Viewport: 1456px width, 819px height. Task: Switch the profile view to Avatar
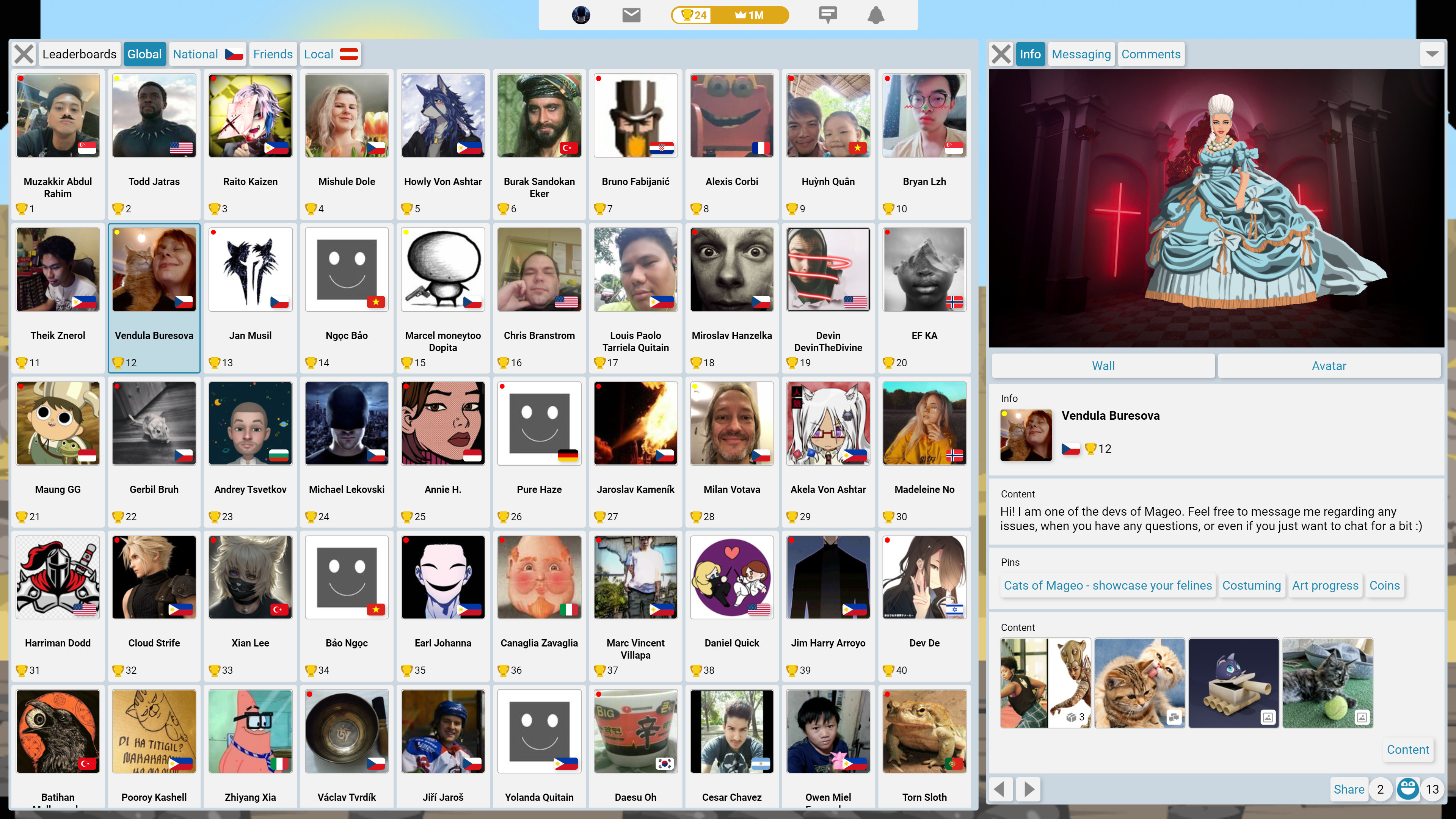(x=1328, y=366)
